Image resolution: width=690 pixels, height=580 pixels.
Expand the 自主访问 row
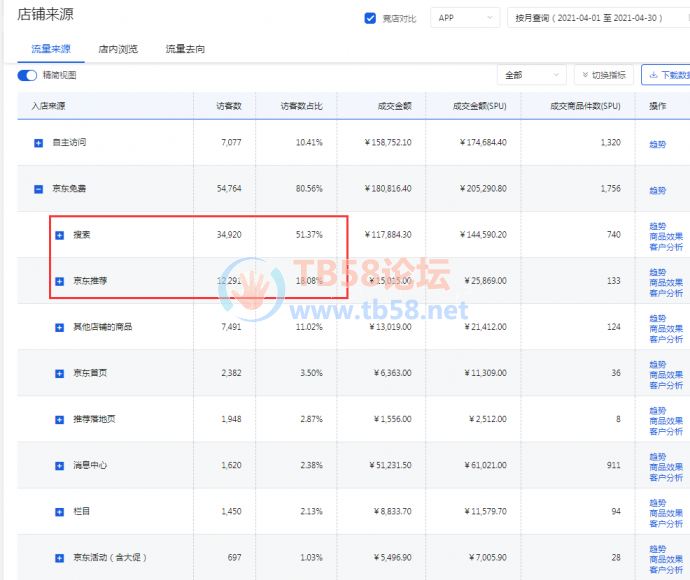pos(38,143)
